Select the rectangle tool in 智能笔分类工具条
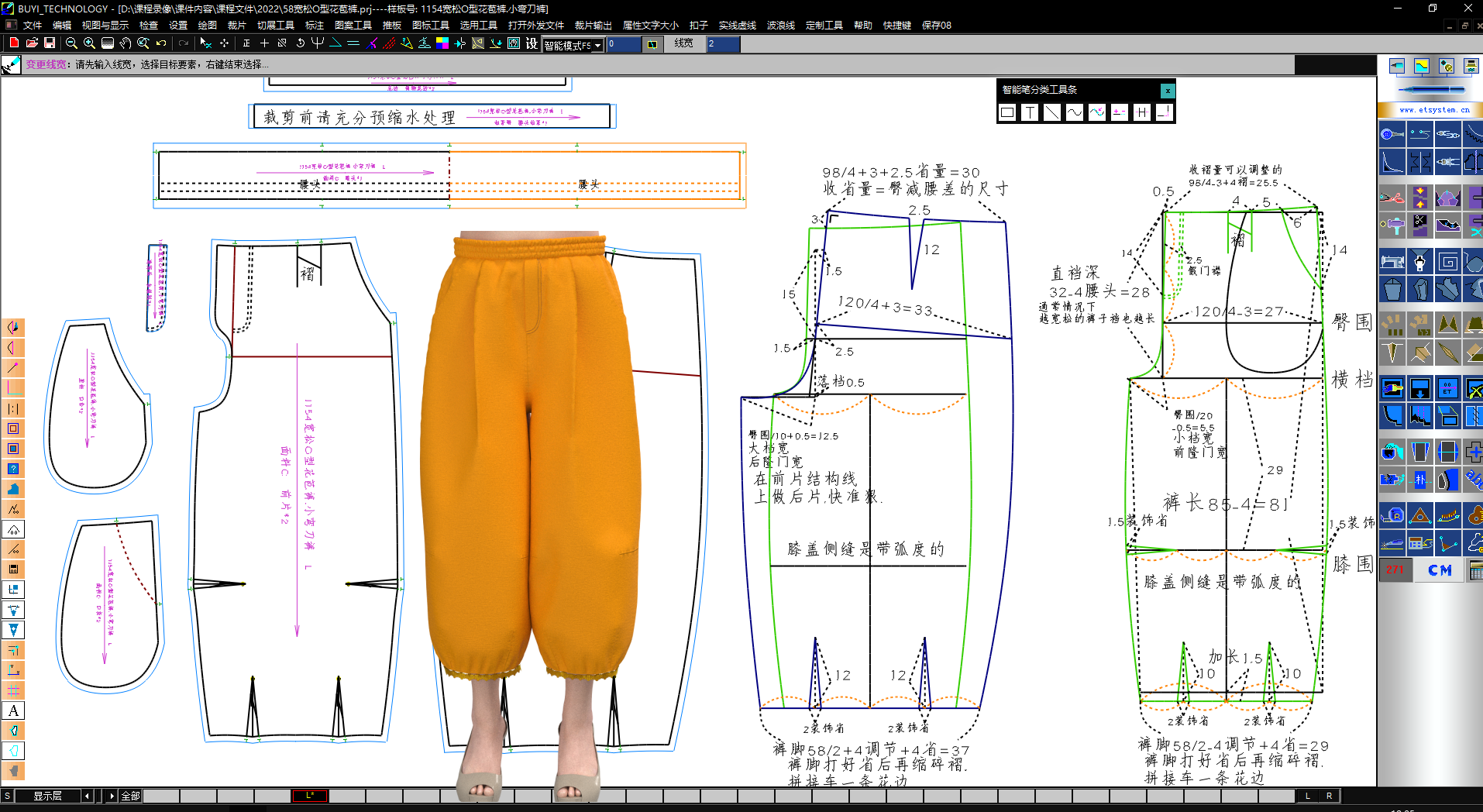 1007,112
